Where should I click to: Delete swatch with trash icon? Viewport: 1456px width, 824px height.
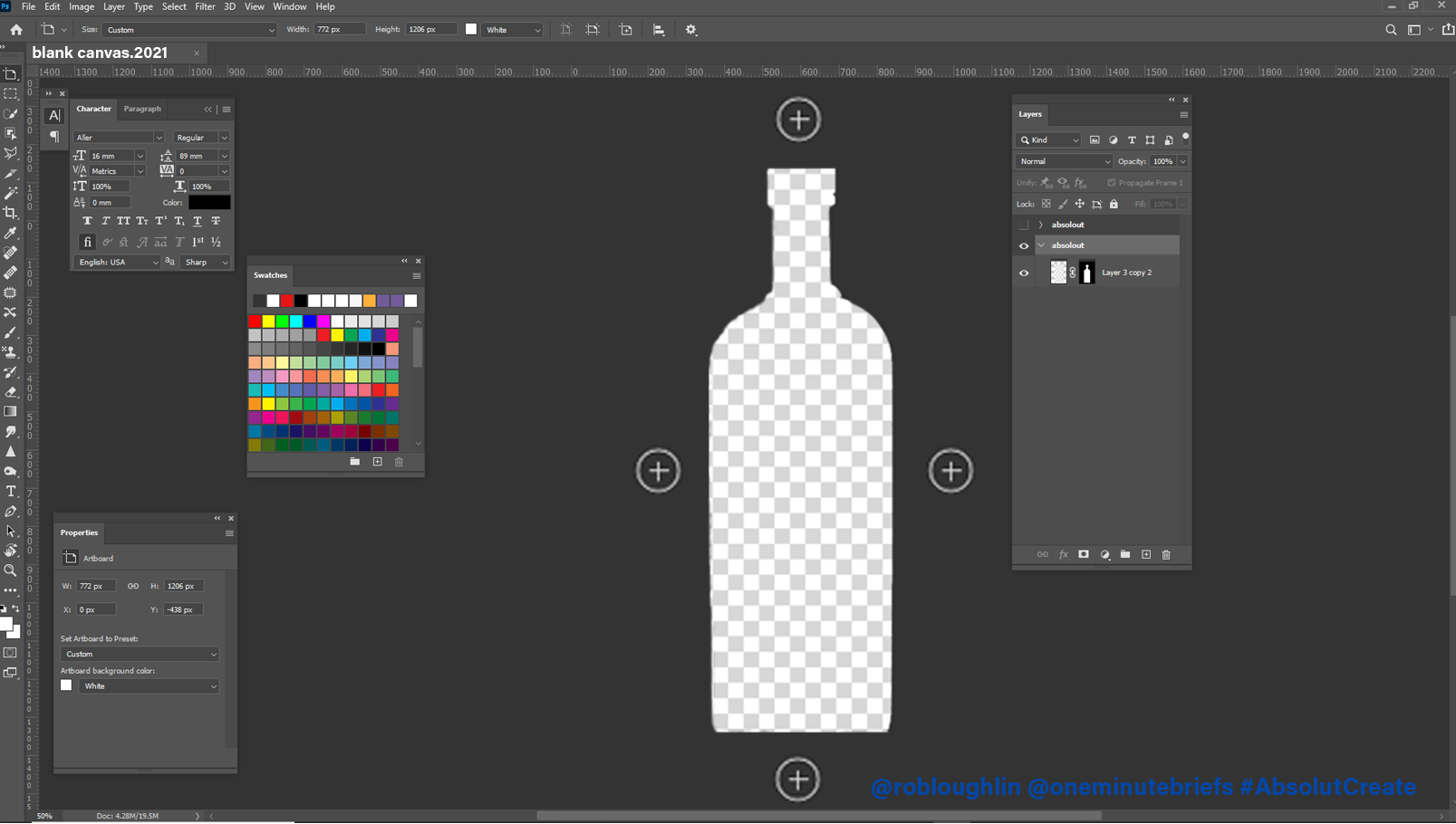[x=399, y=462]
